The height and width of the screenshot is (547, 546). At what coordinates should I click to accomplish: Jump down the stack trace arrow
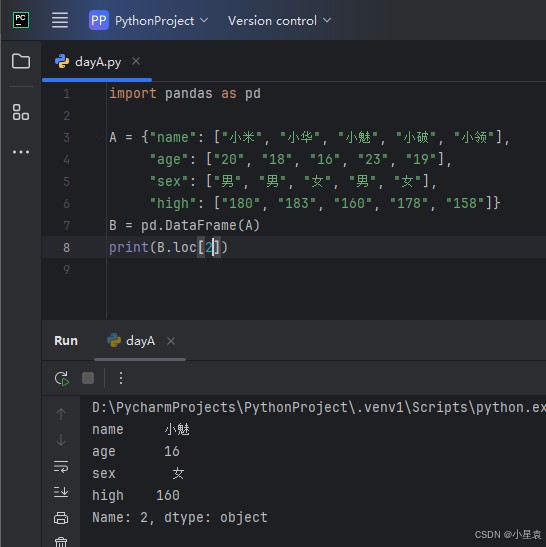point(61,440)
